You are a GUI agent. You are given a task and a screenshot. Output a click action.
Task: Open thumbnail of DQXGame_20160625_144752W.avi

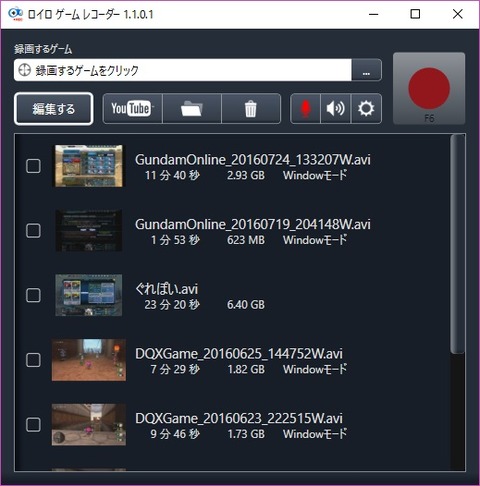click(x=89, y=360)
